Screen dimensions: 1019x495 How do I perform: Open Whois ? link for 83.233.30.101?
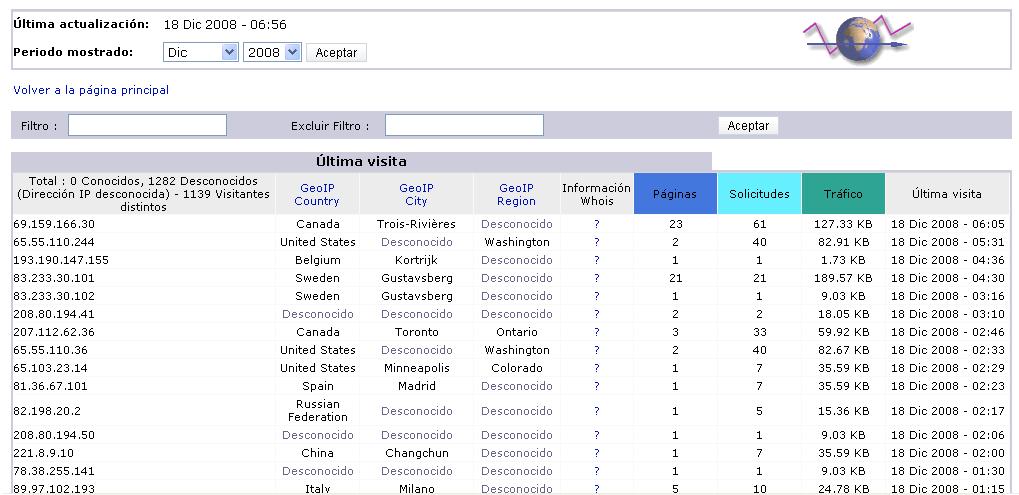point(596,278)
